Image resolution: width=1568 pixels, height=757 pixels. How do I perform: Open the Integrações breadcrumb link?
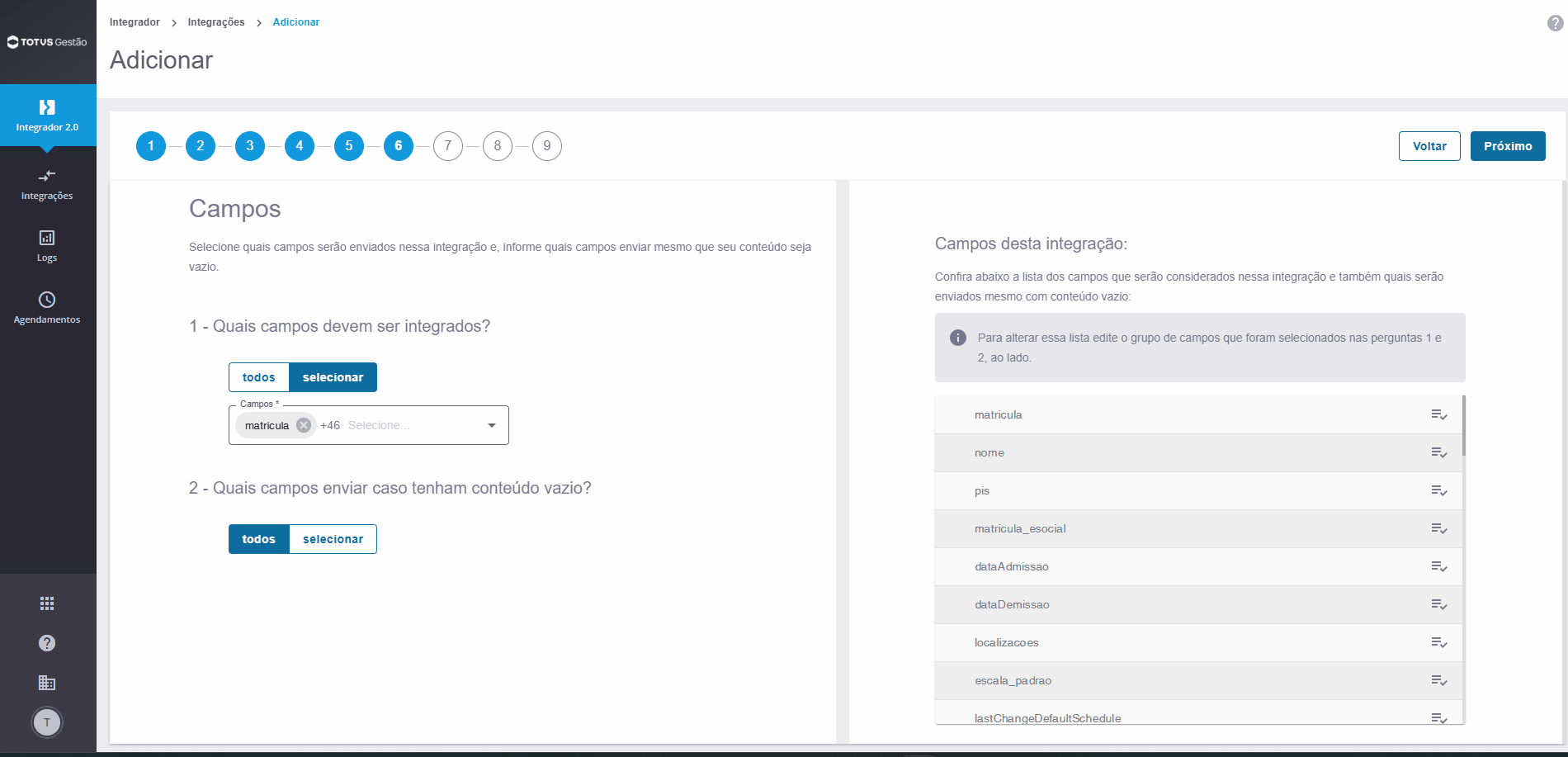pos(216,22)
